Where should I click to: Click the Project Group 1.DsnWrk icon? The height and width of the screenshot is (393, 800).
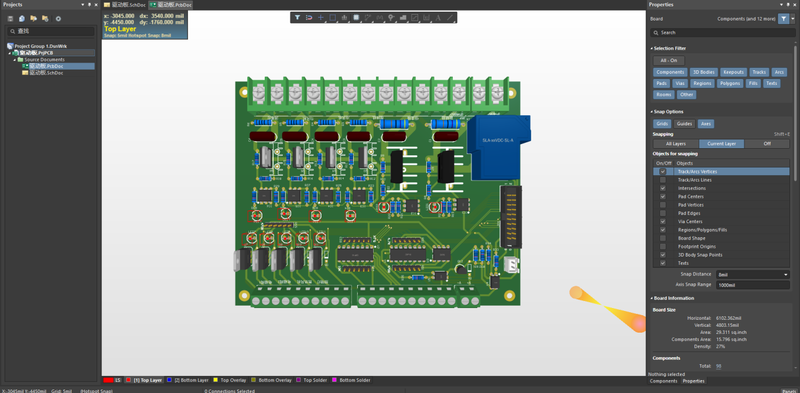tap(10, 46)
